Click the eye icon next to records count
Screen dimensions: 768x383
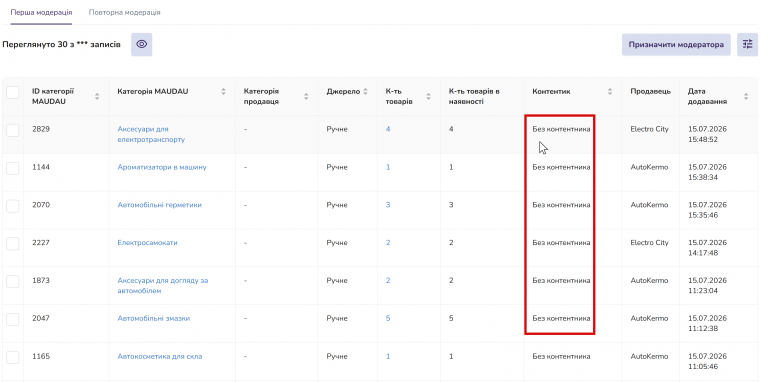142,45
